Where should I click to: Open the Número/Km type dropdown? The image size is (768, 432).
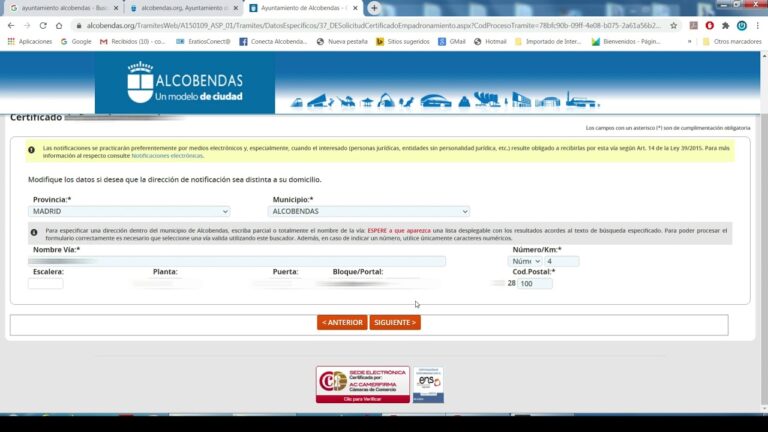point(525,261)
